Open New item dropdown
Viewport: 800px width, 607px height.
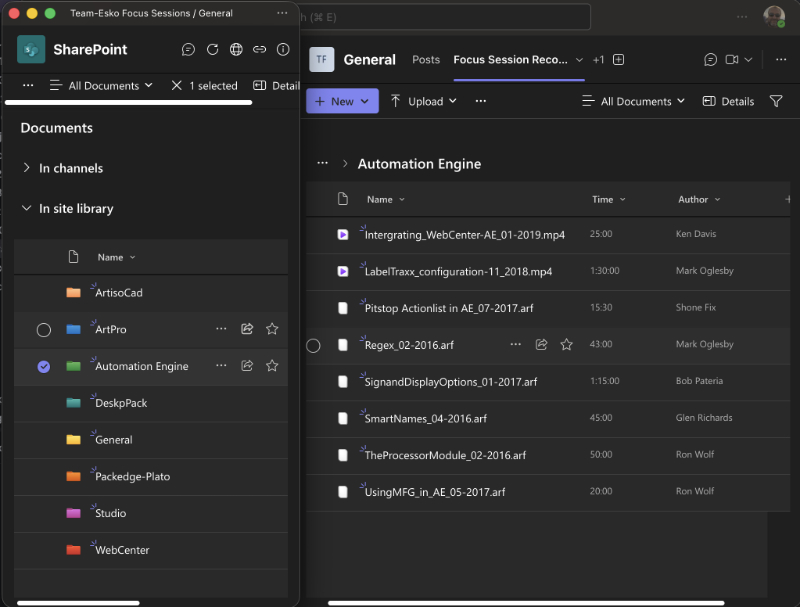pyautogui.click(x=342, y=101)
